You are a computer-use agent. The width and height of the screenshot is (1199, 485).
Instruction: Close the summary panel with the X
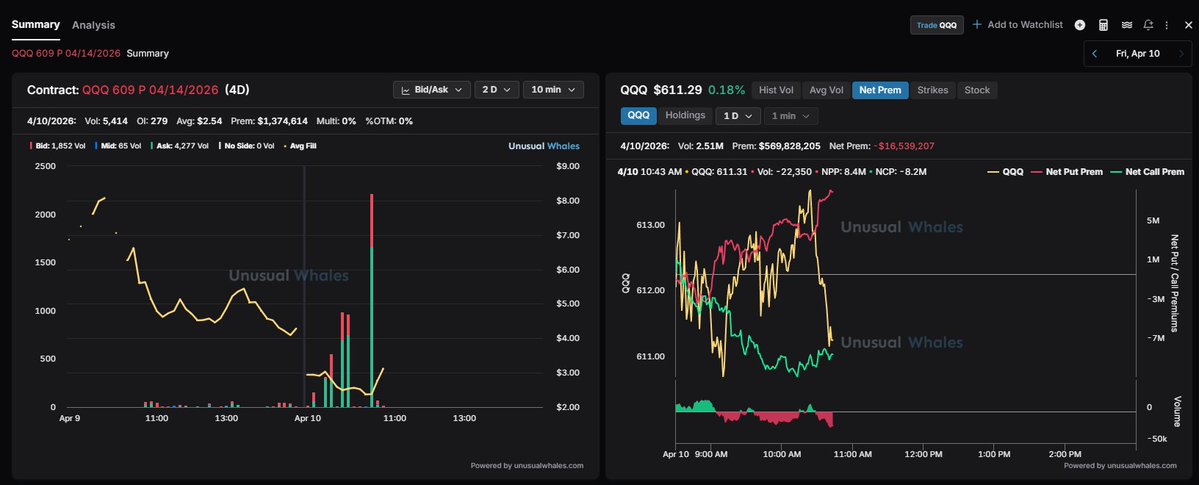coord(1188,25)
